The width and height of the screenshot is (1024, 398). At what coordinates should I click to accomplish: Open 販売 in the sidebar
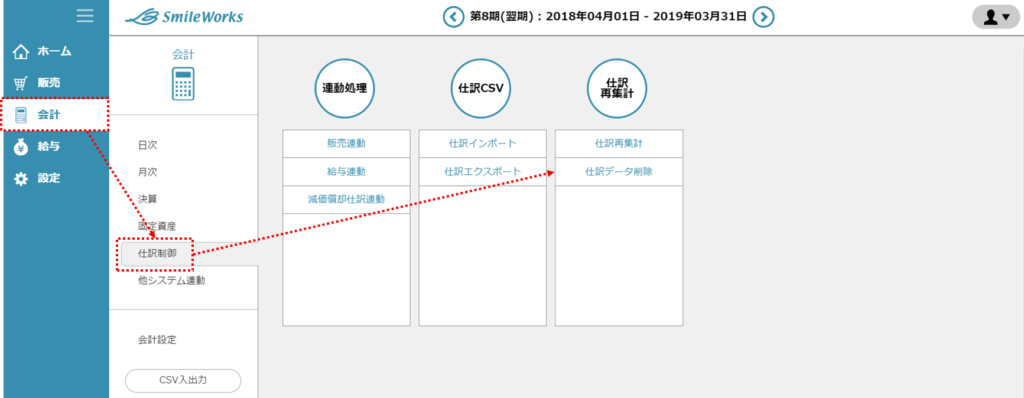point(38,82)
